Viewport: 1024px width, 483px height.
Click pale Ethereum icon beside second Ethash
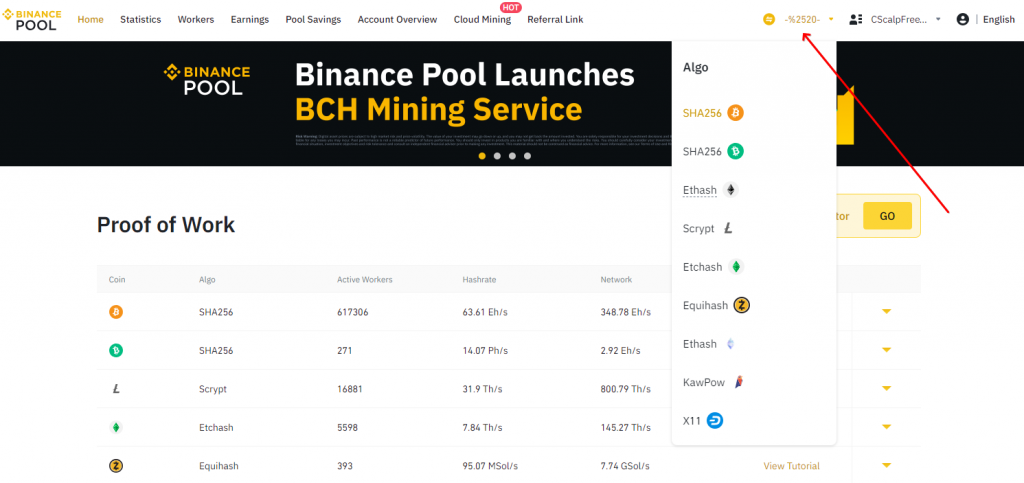730,344
